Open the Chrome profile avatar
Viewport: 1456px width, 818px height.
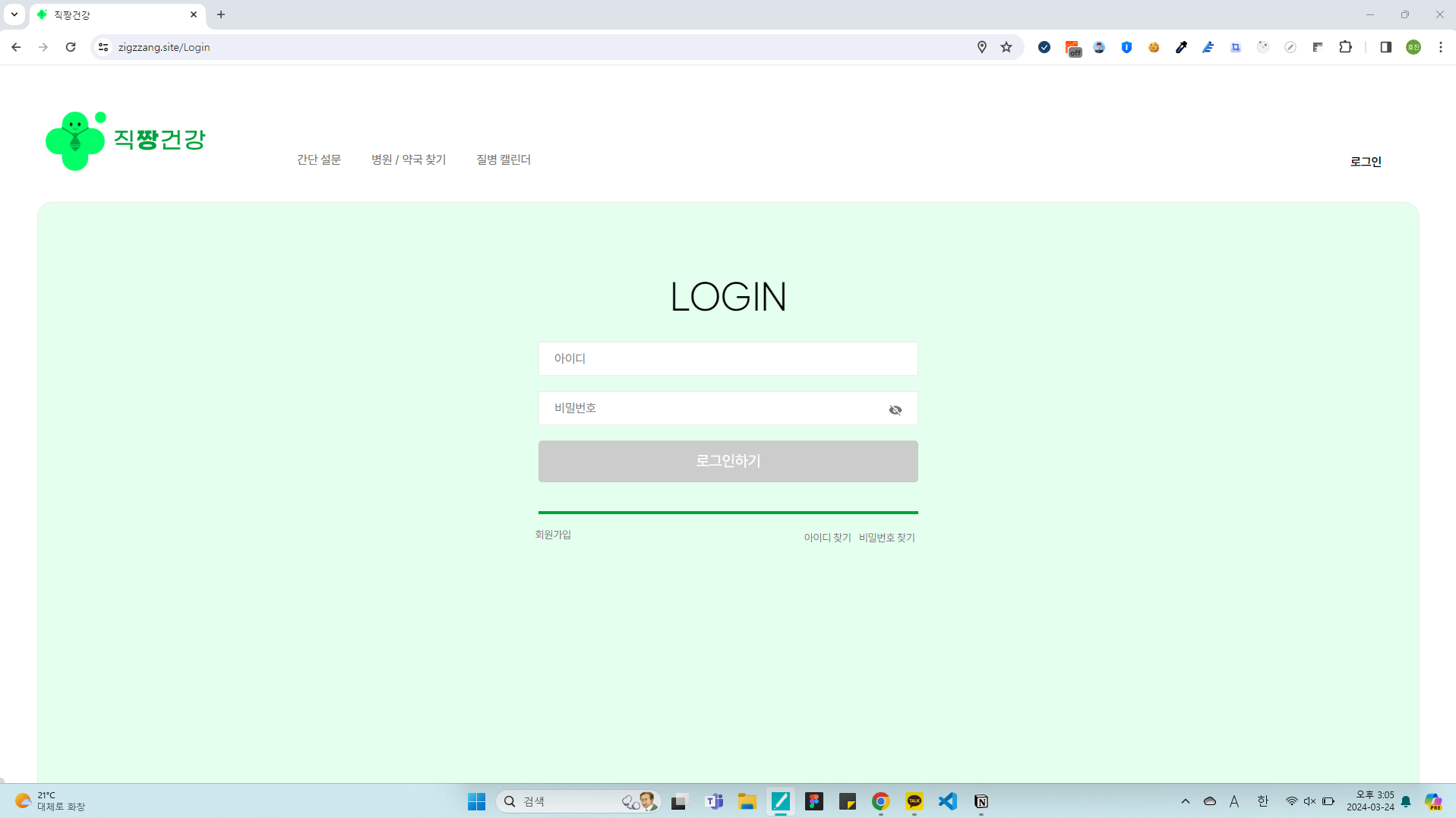[x=1413, y=47]
